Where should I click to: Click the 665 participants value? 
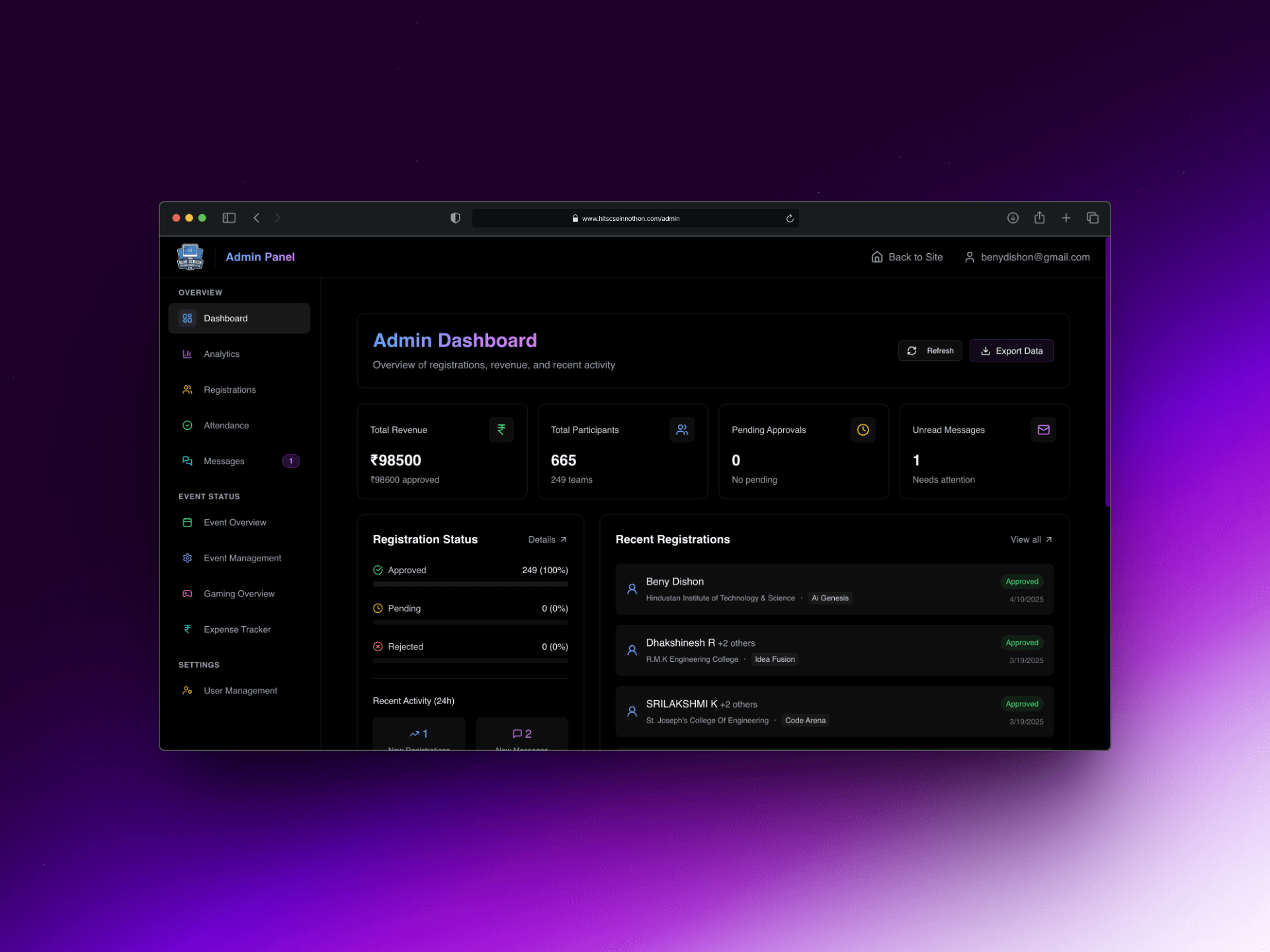(564, 460)
